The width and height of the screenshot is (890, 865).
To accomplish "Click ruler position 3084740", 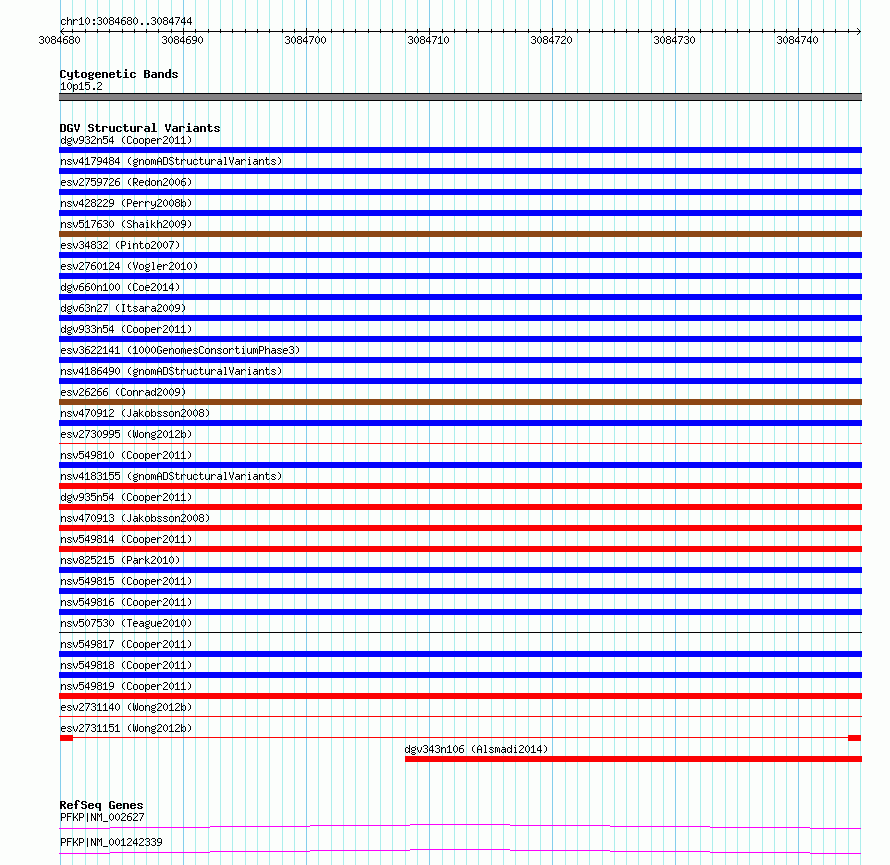I will click(x=797, y=40).
